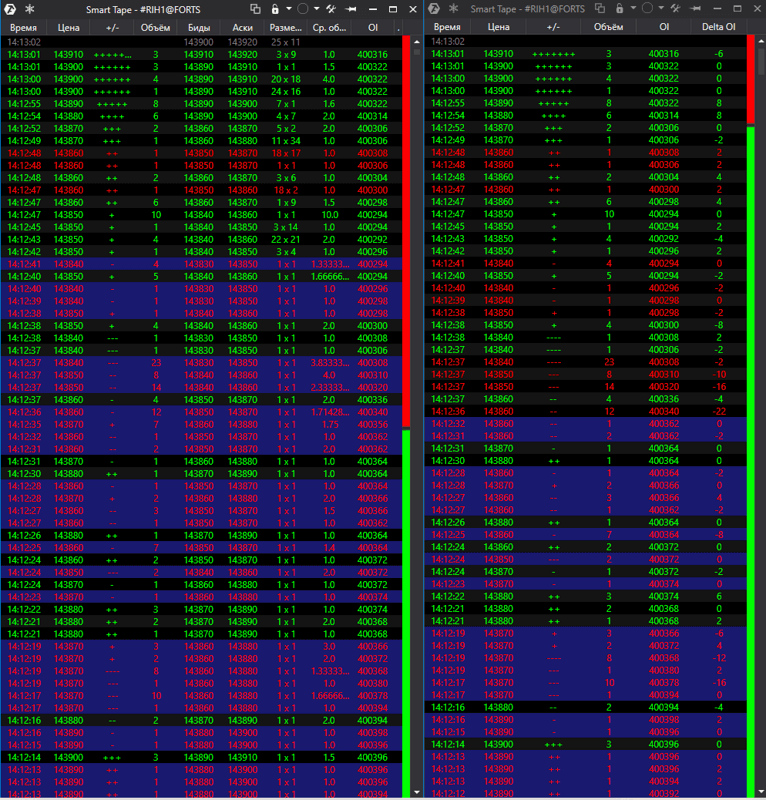
Task: Select Delta OI value -10 in right window
Action: click(x=719, y=374)
